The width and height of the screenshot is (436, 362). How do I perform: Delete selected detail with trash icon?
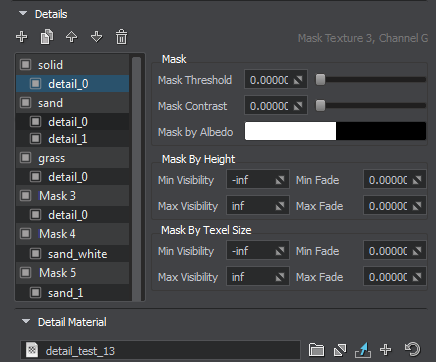pos(121,37)
